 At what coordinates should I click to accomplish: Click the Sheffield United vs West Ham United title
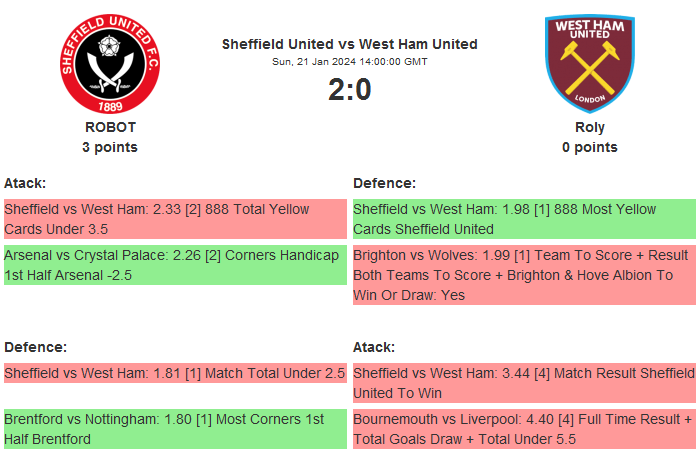tap(349, 44)
